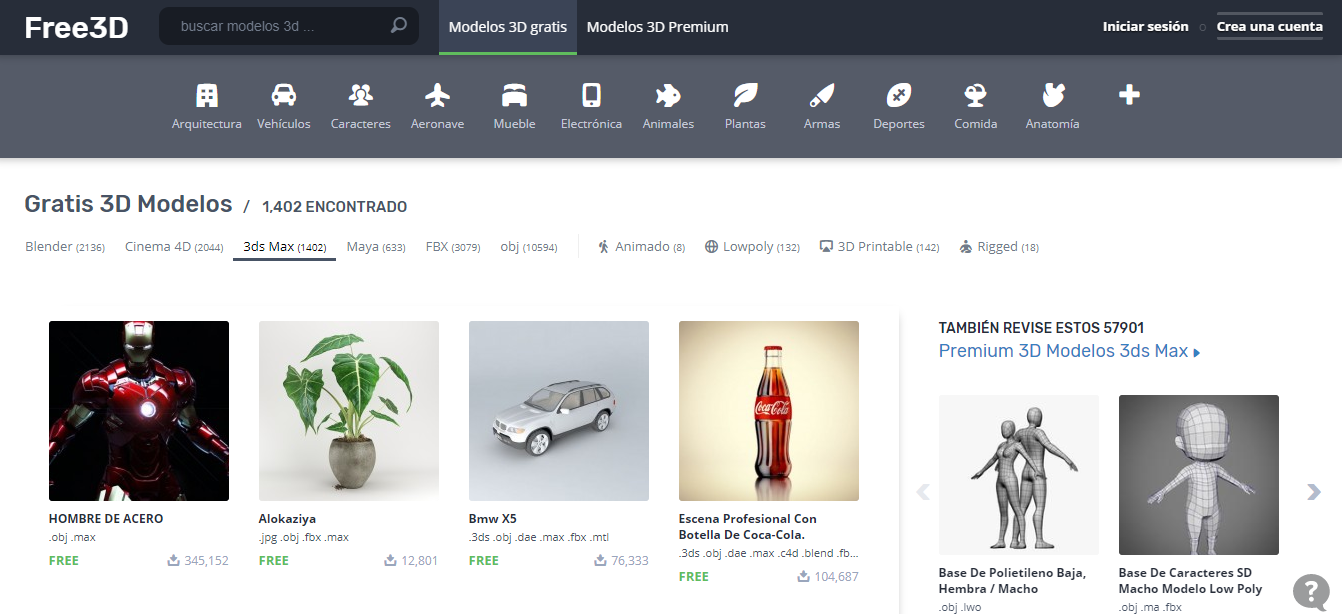Show previous premium models with left arrow
Screen dimensions: 1342x614
click(x=923, y=492)
